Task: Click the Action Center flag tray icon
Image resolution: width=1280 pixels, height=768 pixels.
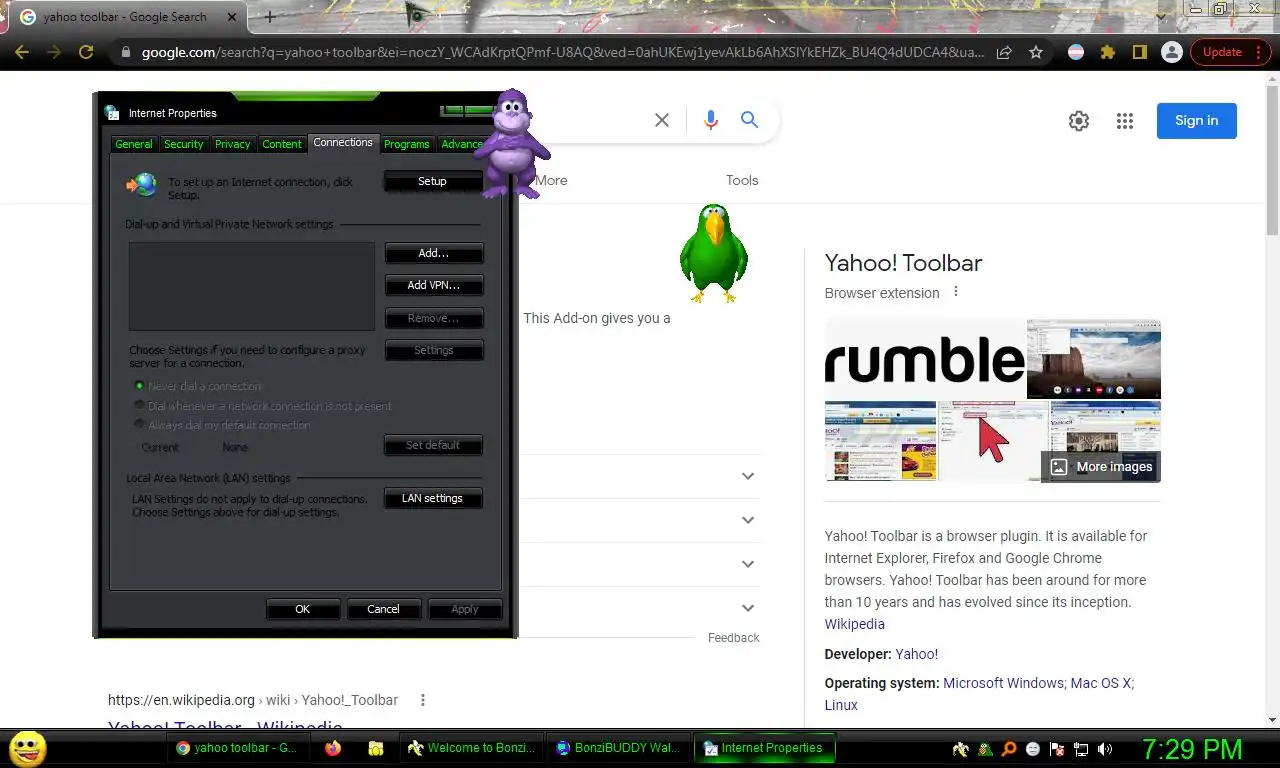Action: pos(1057,748)
